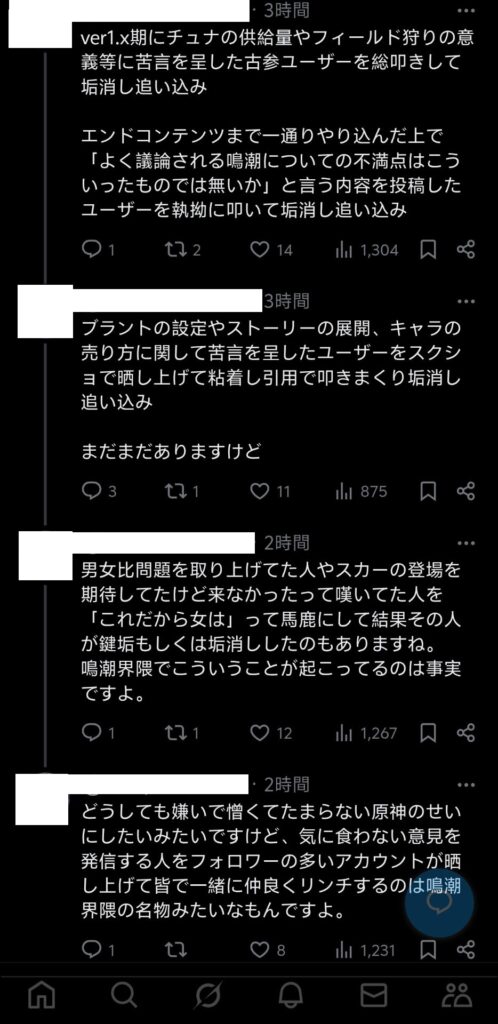Open more options on the プラント post
498x1024 pixels.
click(466, 301)
